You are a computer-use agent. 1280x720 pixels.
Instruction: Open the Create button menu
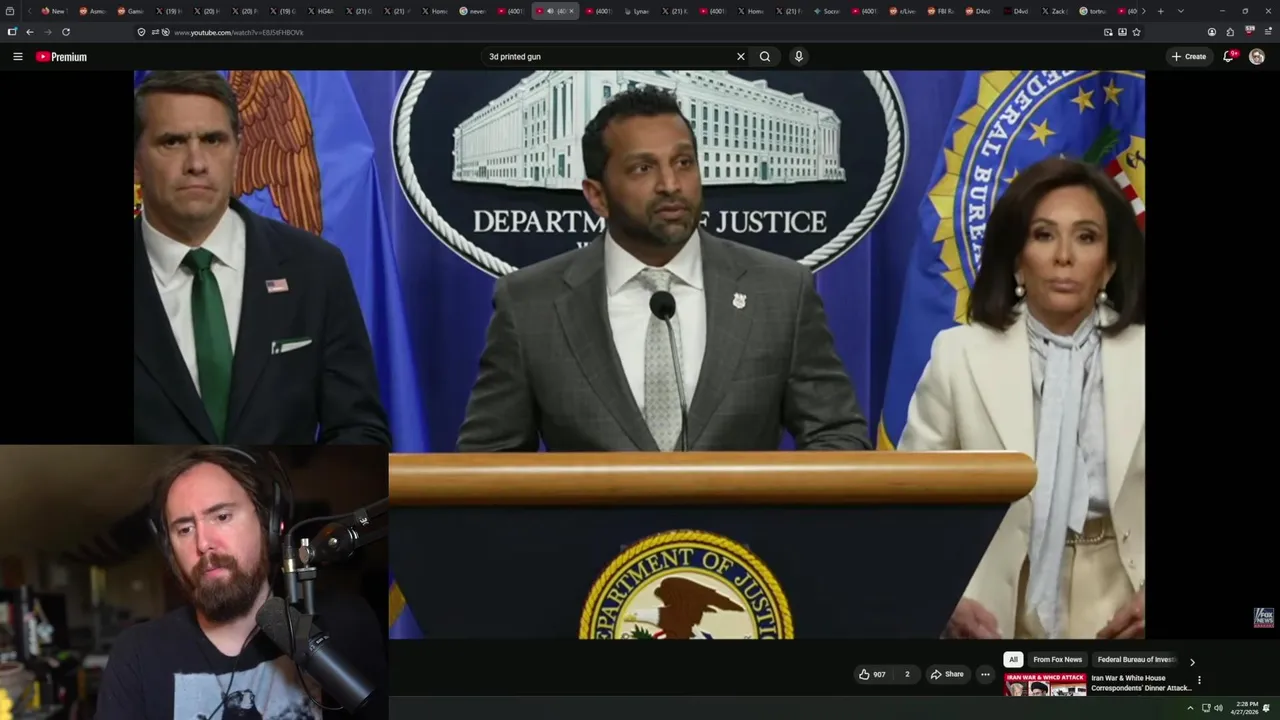click(x=1189, y=57)
